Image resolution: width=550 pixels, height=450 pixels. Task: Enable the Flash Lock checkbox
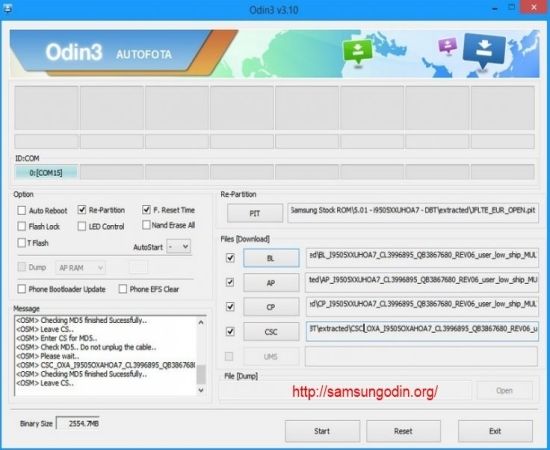tap(22, 226)
